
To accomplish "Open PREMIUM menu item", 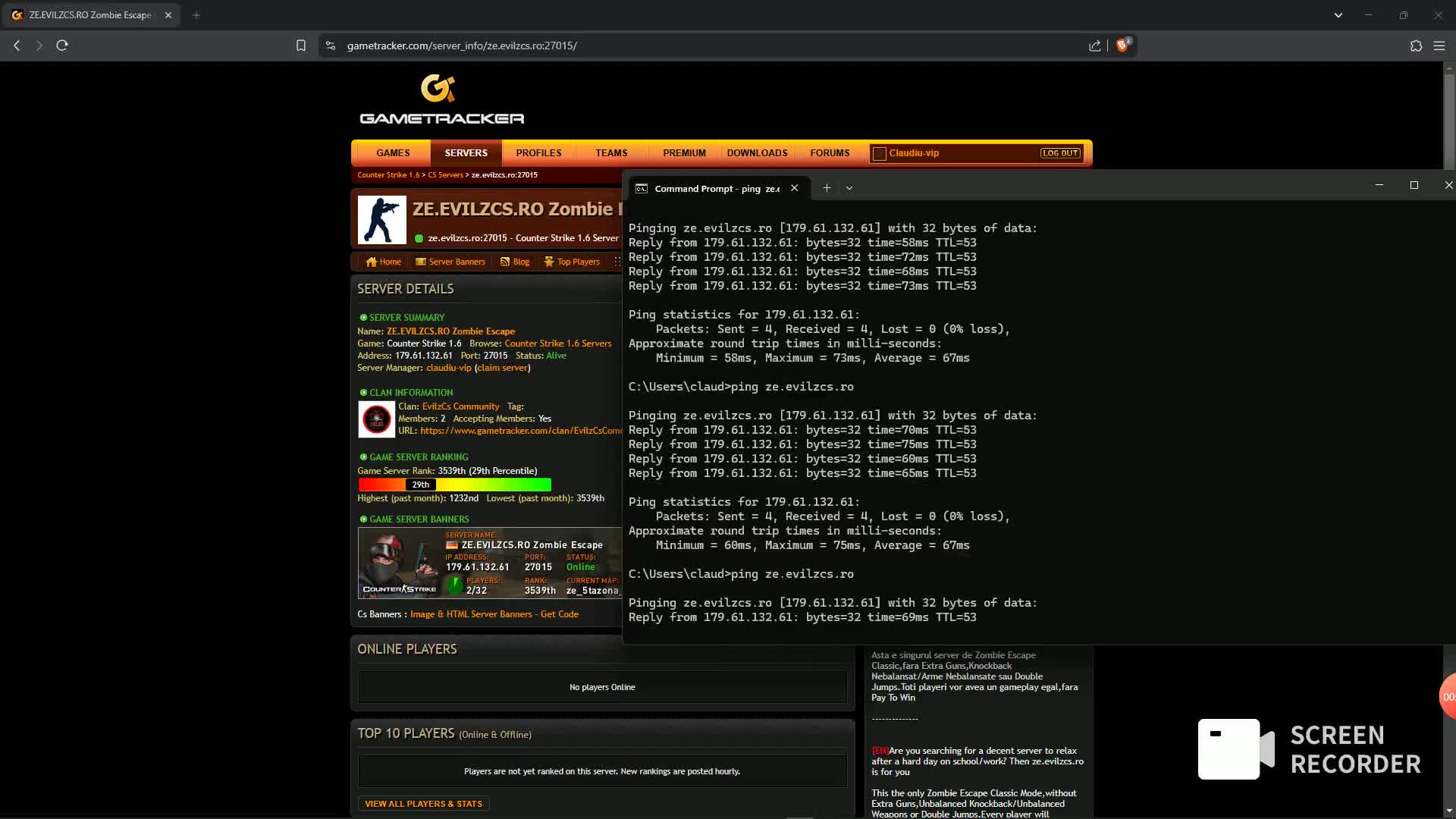I will click(x=684, y=153).
